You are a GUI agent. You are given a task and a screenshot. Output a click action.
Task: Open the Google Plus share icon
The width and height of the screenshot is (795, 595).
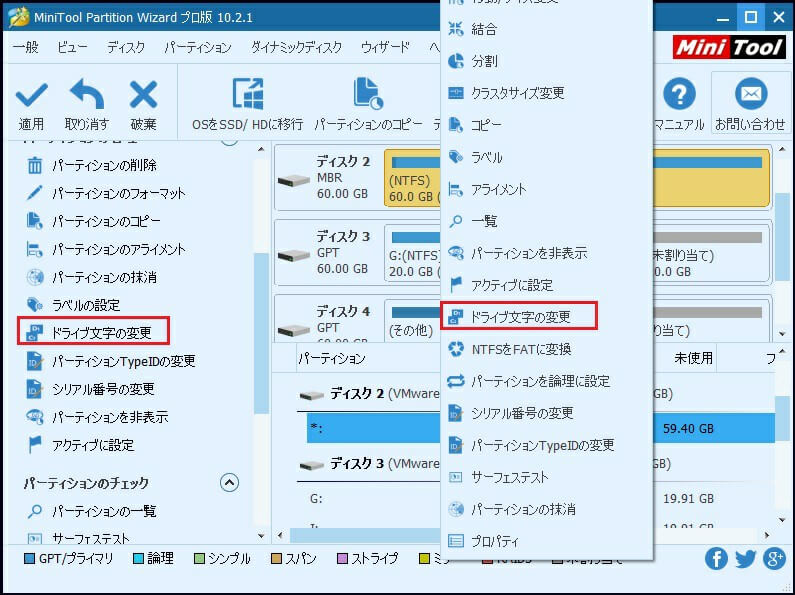774,559
